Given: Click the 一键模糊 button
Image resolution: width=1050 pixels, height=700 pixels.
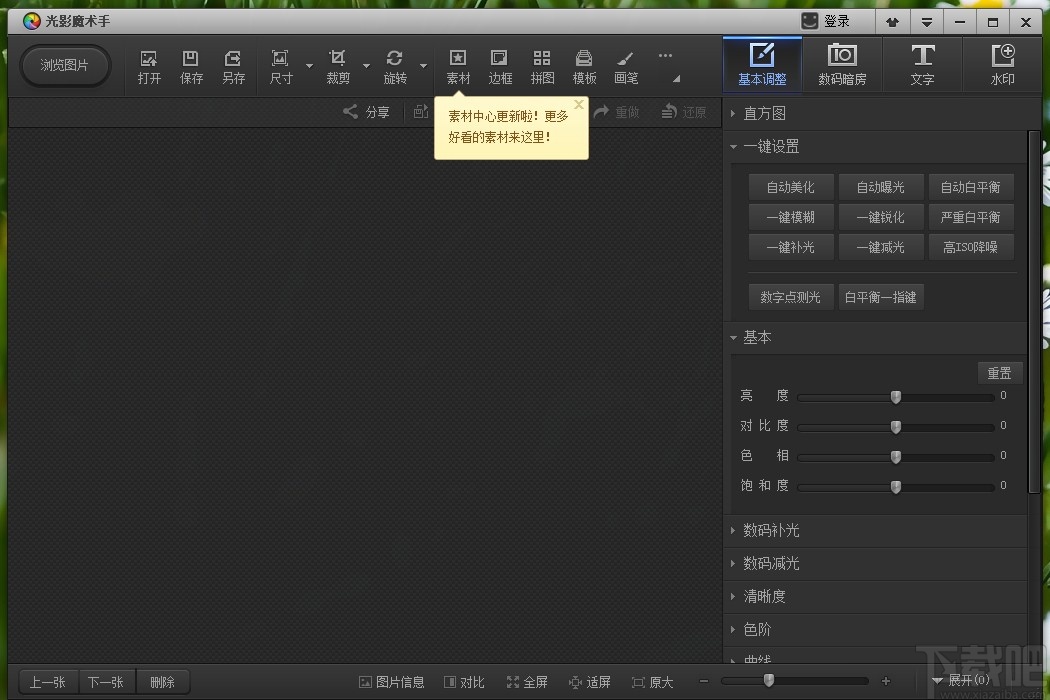Looking at the screenshot, I should point(791,217).
